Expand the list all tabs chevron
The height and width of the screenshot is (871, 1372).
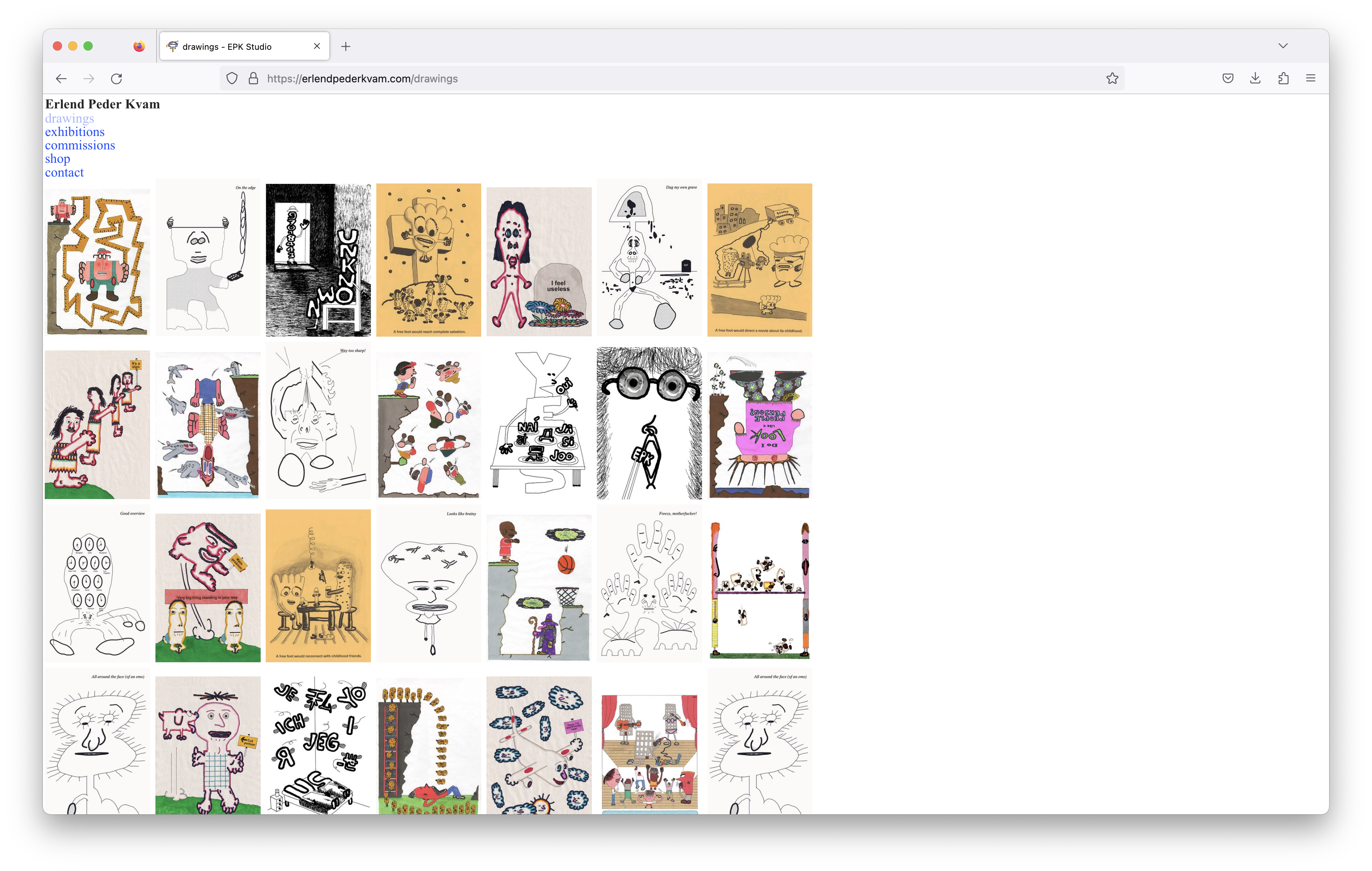coord(1283,46)
